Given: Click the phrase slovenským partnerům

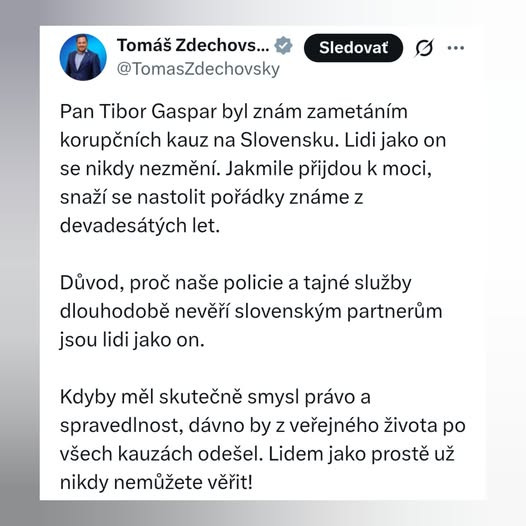Looking at the screenshot, I should point(338,312).
